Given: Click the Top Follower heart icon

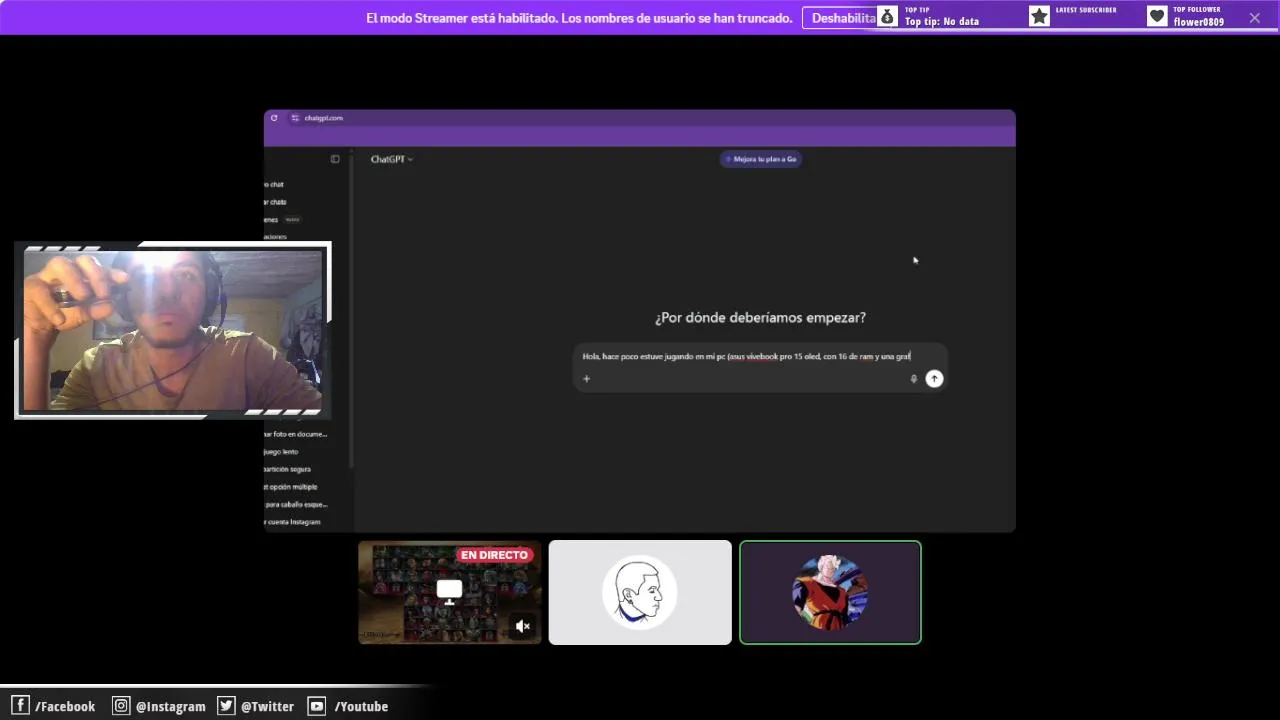Looking at the screenshot, I should click(1157, 16).
